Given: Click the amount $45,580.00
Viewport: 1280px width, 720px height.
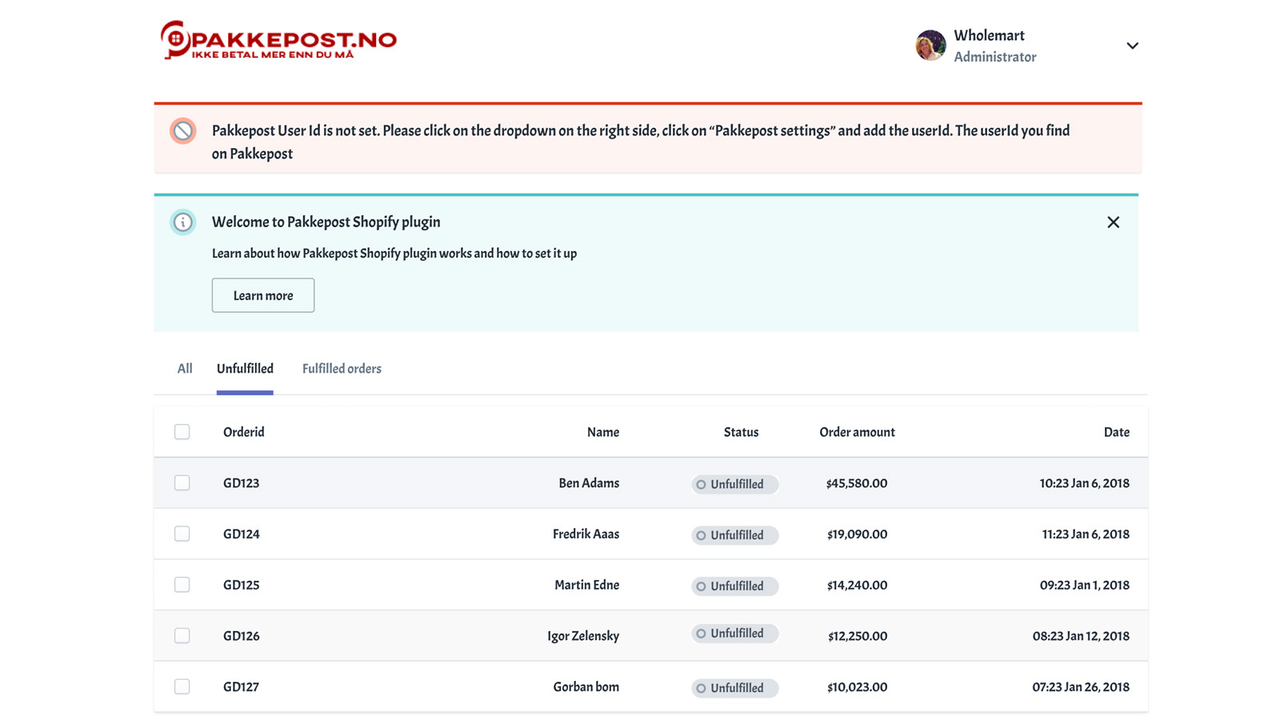Looking at the screenshot, I should coord(857,483).
